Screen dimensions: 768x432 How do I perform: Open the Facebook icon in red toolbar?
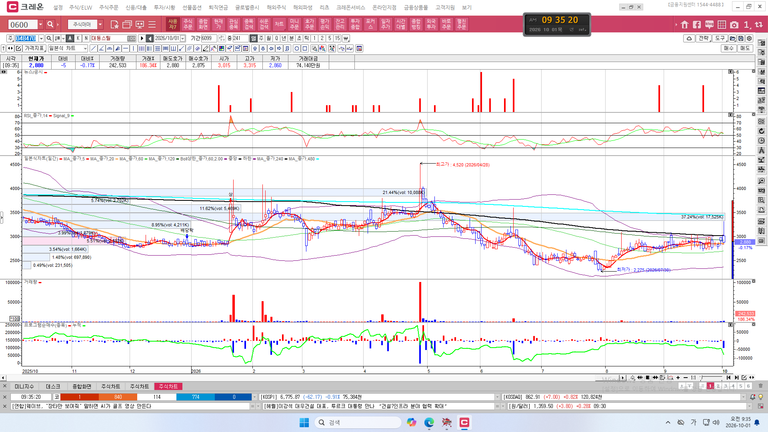[696, 24]
